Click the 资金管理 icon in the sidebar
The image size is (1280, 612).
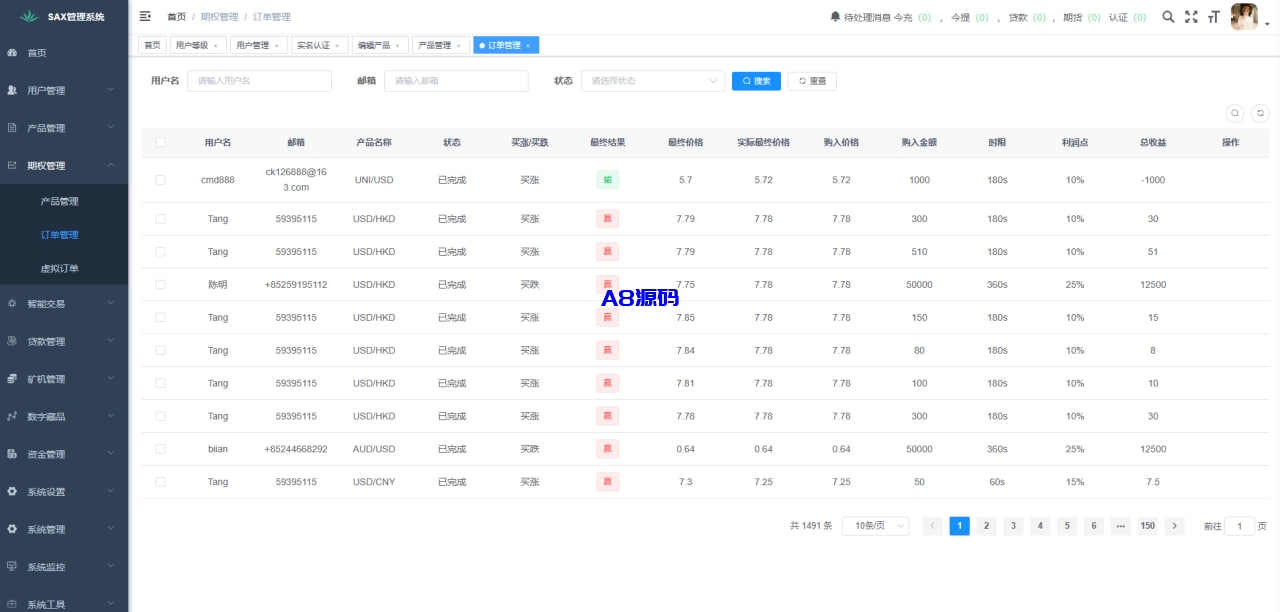coord(12,454)
